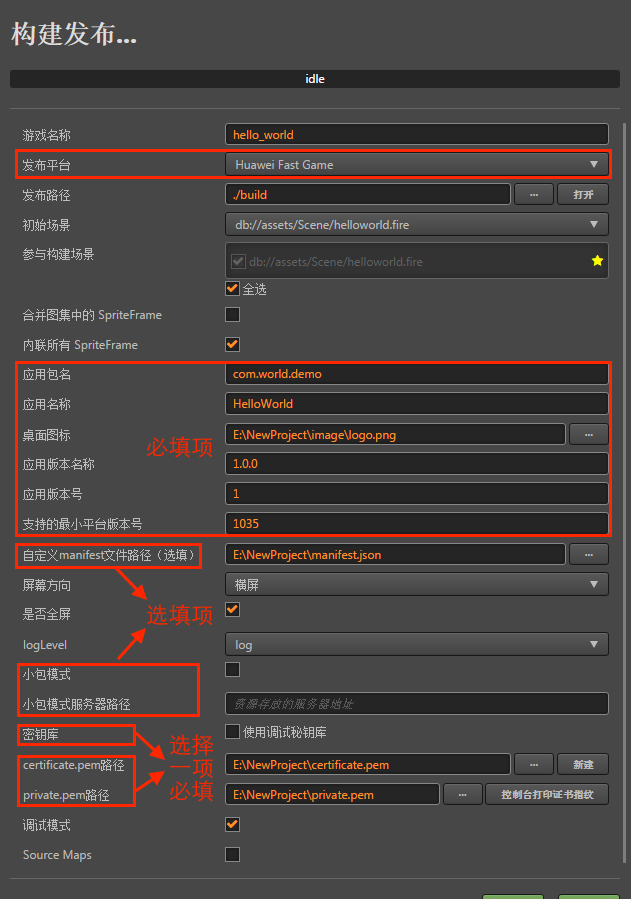Click the Source Maps label text
Viewport: 631px width, 899px height.
[x=57, y=855]
